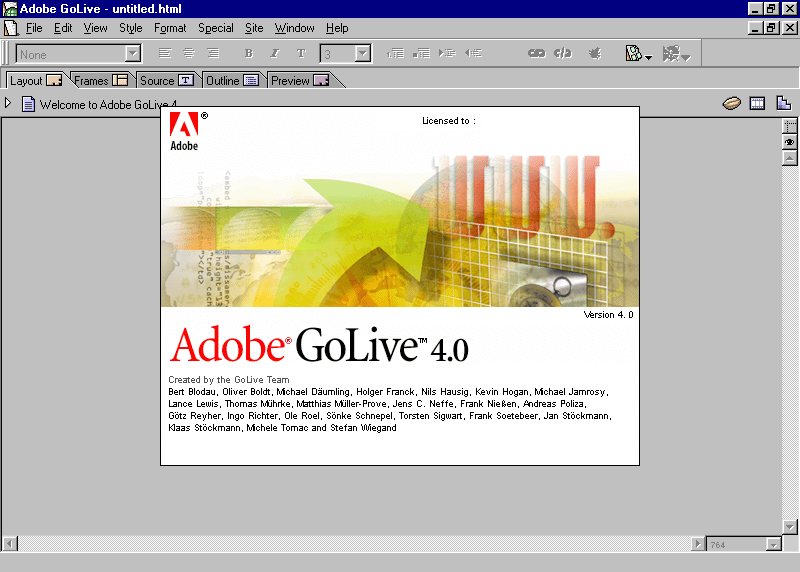800x572 pixels.
Task: Open the Help menu
Action: point(337,28)
